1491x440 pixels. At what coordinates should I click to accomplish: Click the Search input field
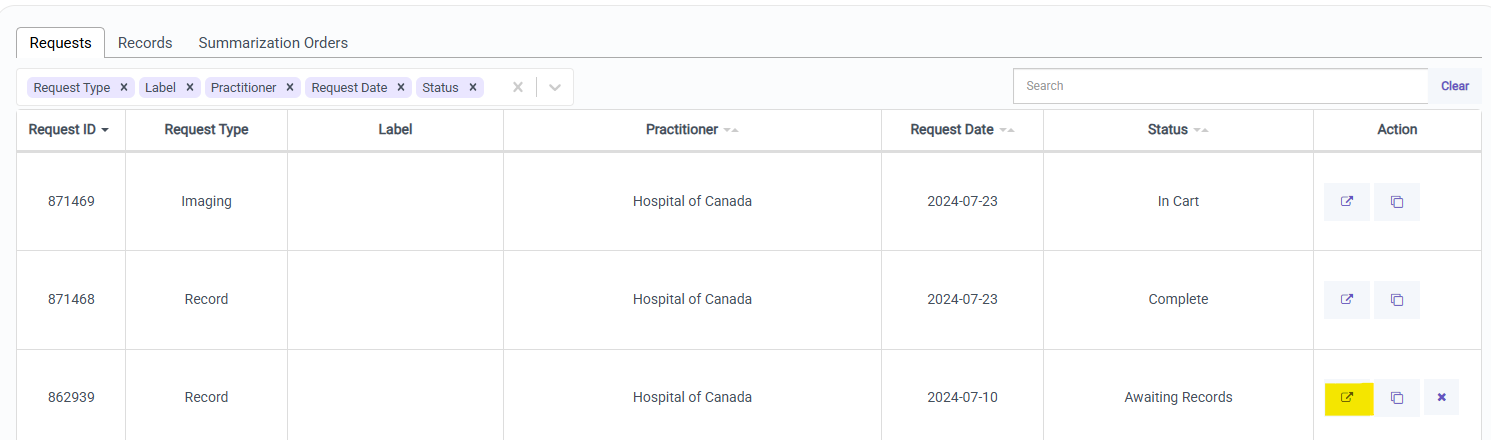(x=1220, y=86)
